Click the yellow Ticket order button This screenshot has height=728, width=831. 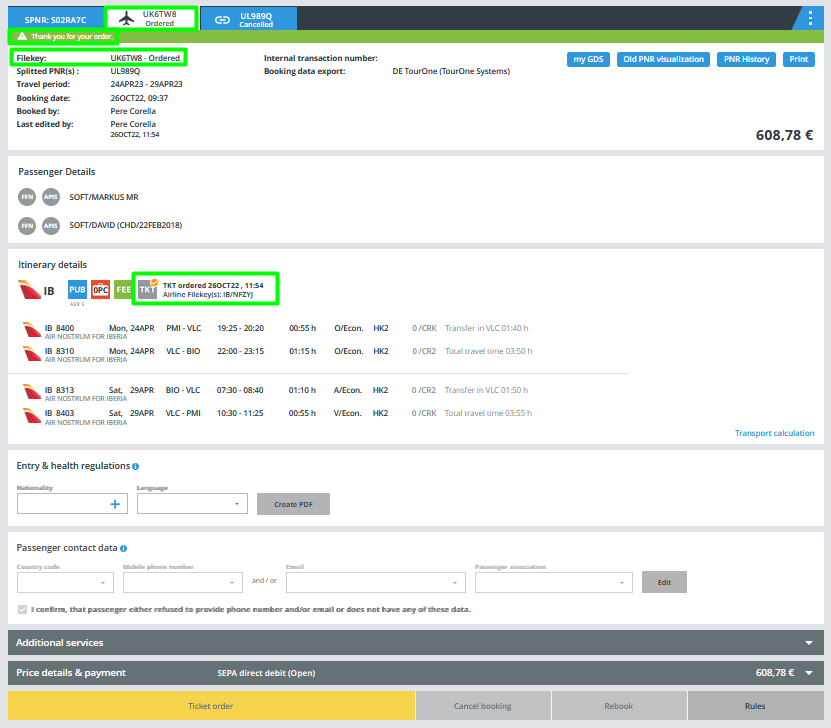[x=211, y=706]
